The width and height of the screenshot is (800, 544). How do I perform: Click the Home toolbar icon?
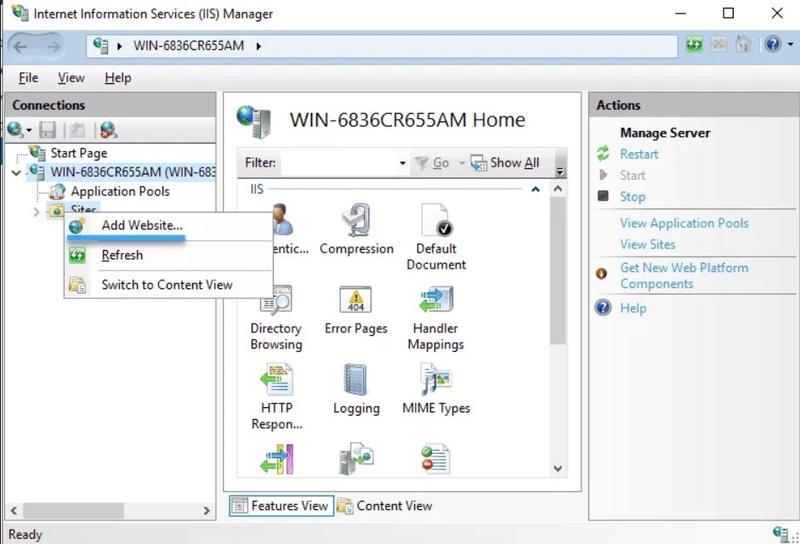coord(743,44)
